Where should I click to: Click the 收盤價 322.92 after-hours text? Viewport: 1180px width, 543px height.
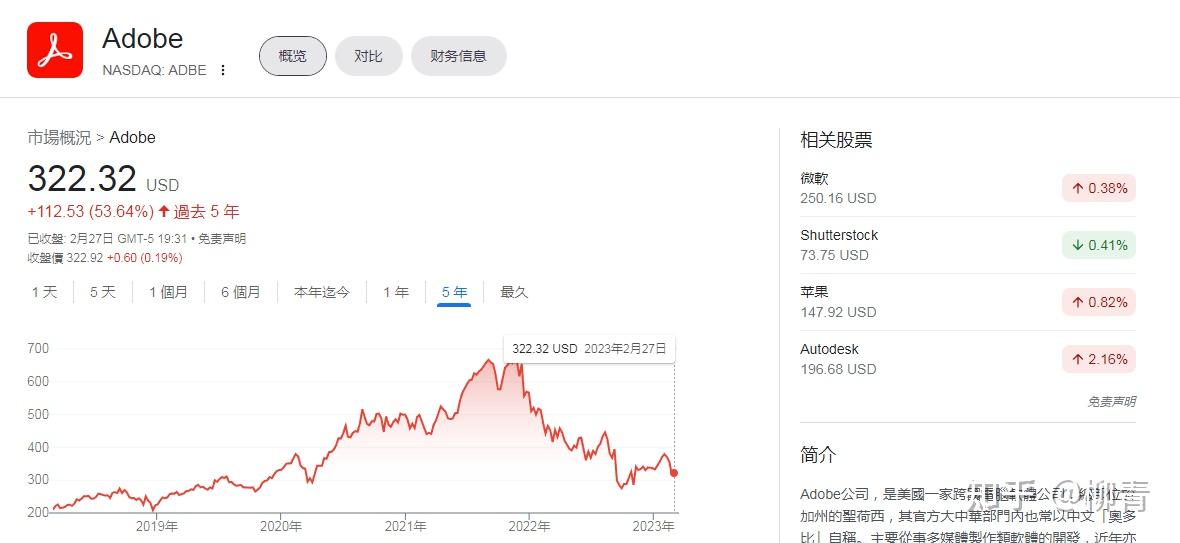click(105, 258)
